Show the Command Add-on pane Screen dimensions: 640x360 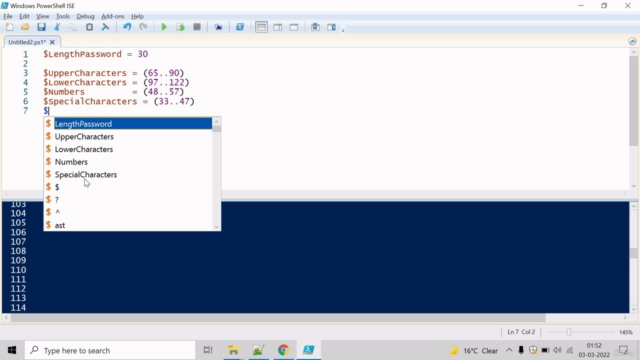point(331,27)
